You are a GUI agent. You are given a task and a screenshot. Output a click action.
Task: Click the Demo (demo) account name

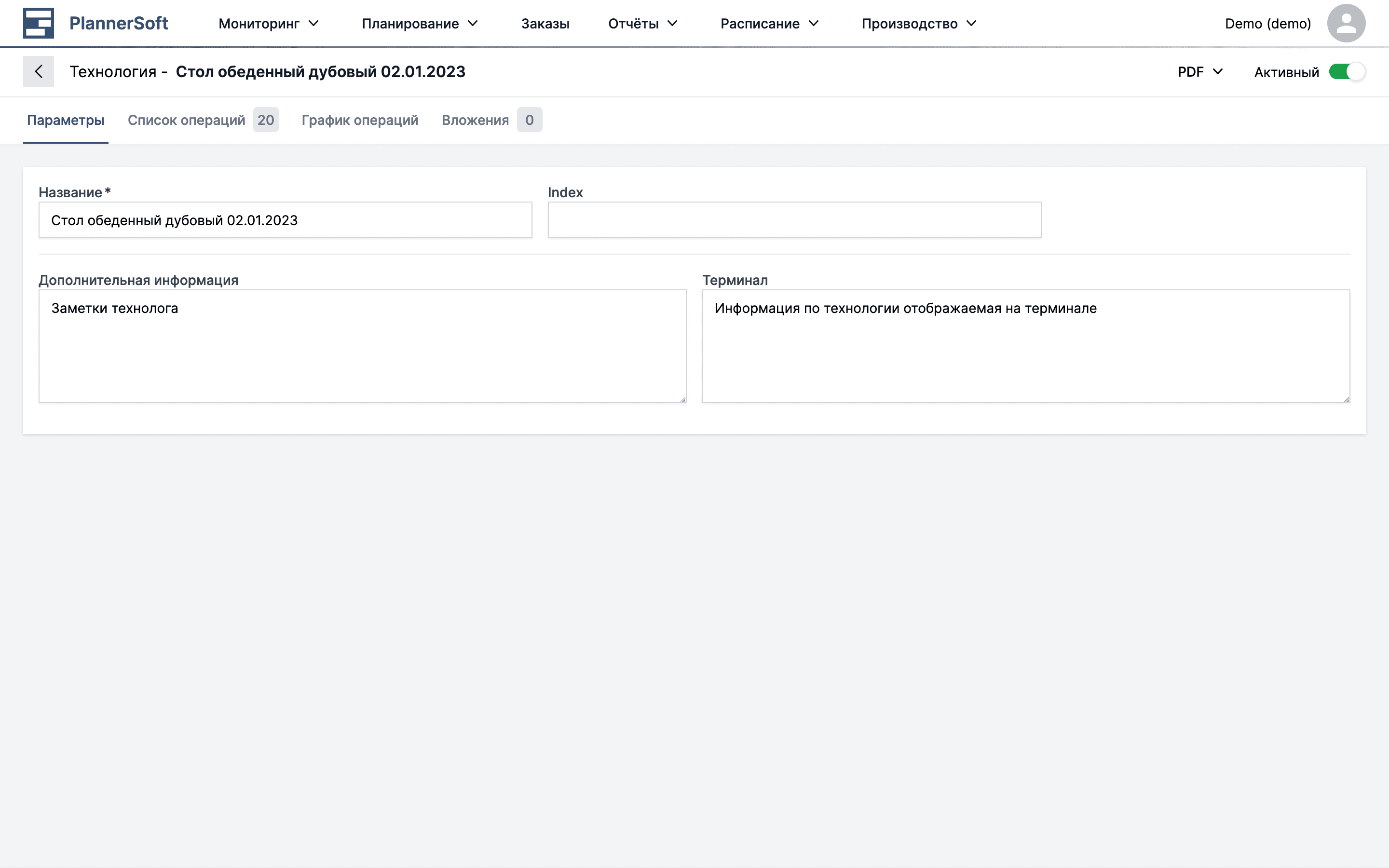pos(1268,23)
